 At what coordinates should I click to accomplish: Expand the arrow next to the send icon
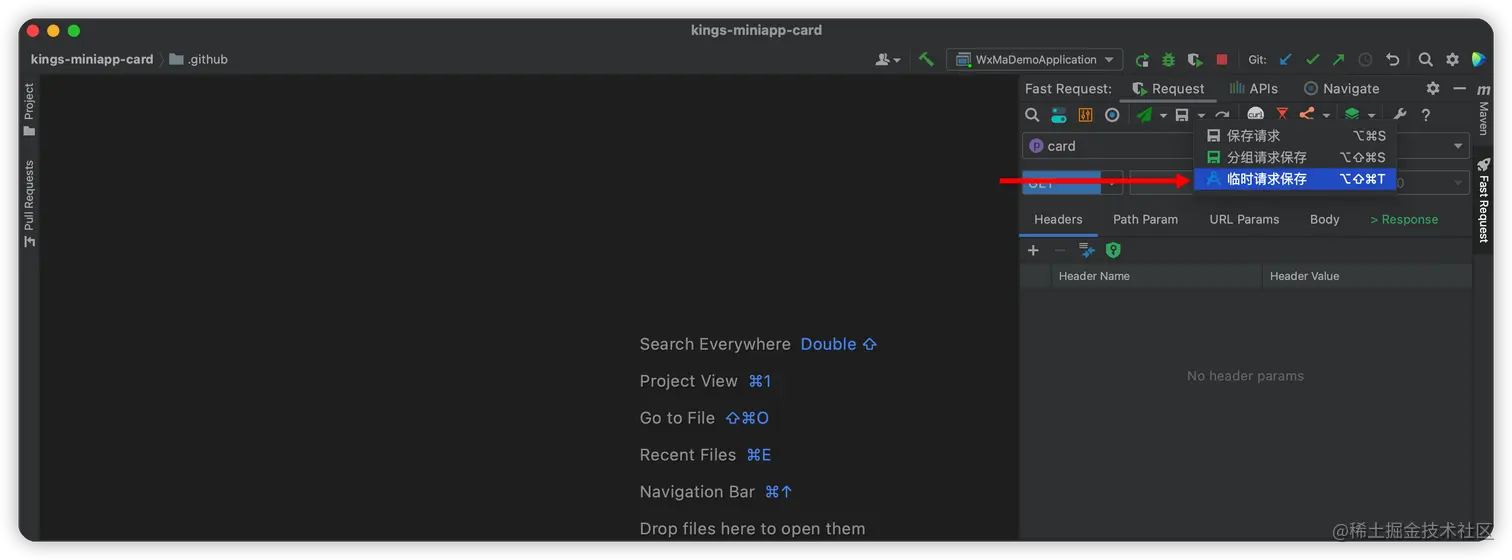(1163, 116)
